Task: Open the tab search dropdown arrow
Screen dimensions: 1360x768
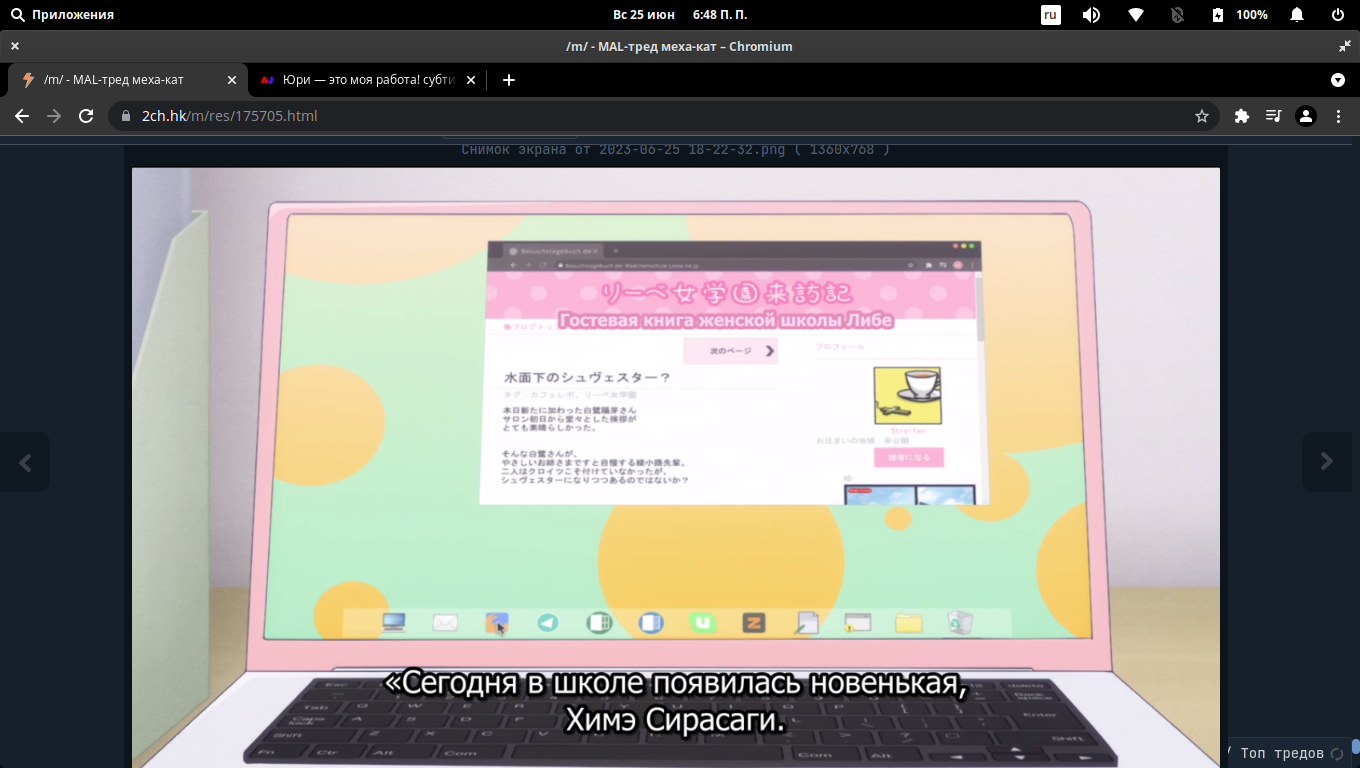Action: point(1338,80)
